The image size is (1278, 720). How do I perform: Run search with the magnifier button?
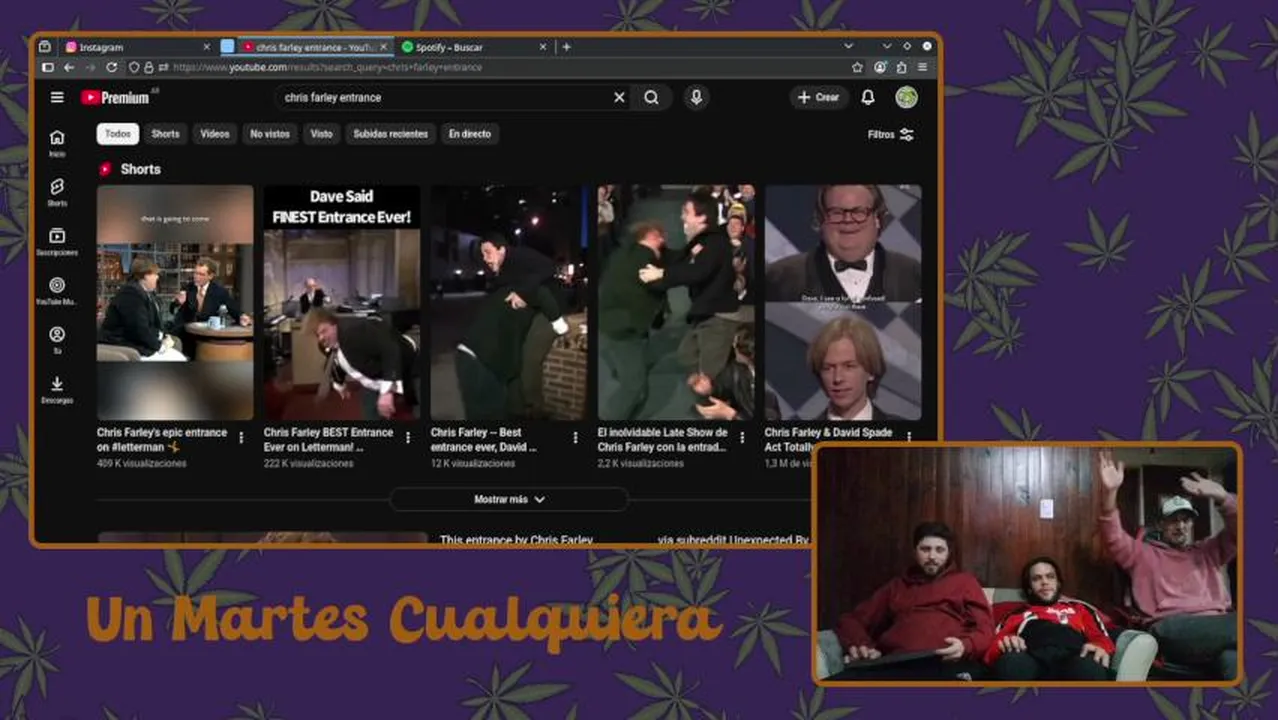pyautogui.click(x=651, y=97)
